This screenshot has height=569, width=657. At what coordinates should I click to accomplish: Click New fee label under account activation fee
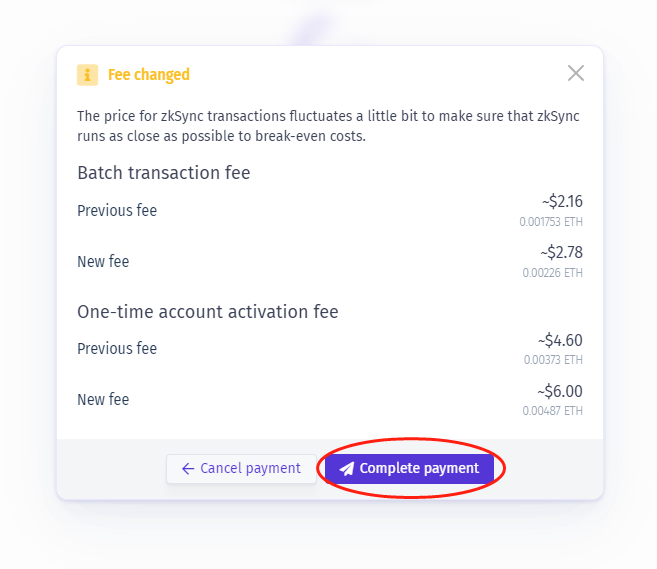(103, 400)
